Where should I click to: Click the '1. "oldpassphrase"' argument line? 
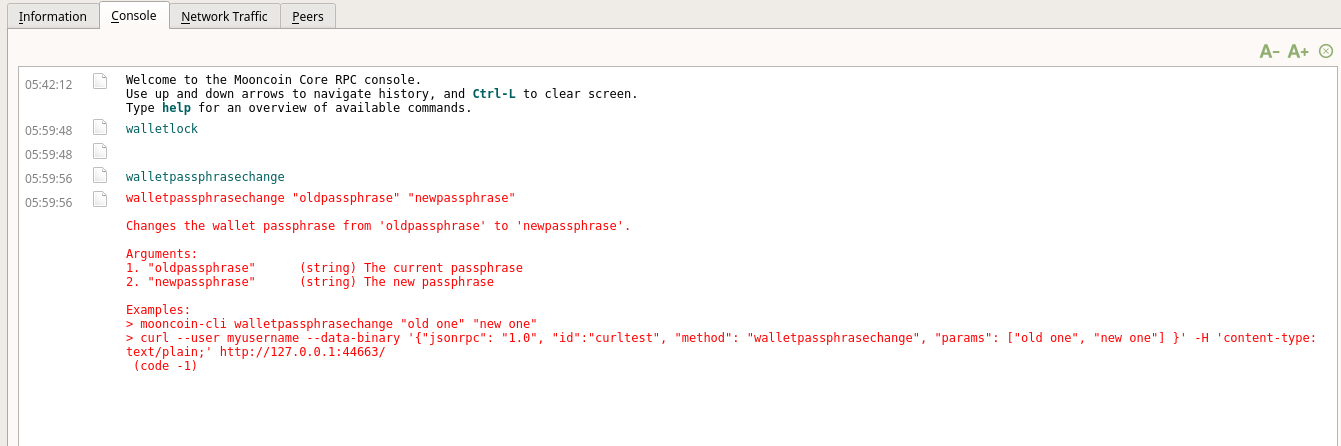coord(324,268)
